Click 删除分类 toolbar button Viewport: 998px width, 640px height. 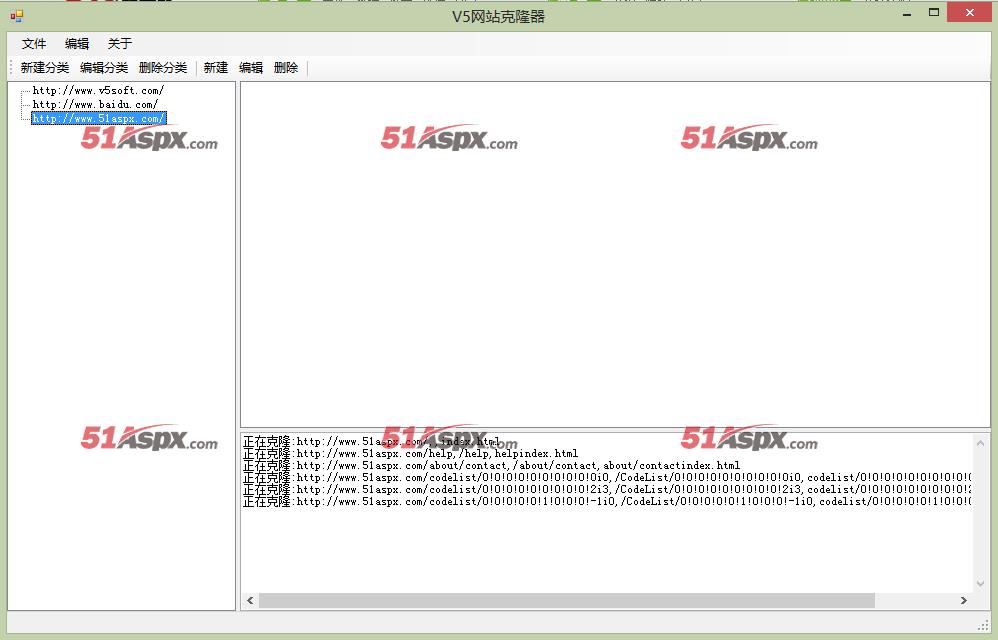(163, 67)
